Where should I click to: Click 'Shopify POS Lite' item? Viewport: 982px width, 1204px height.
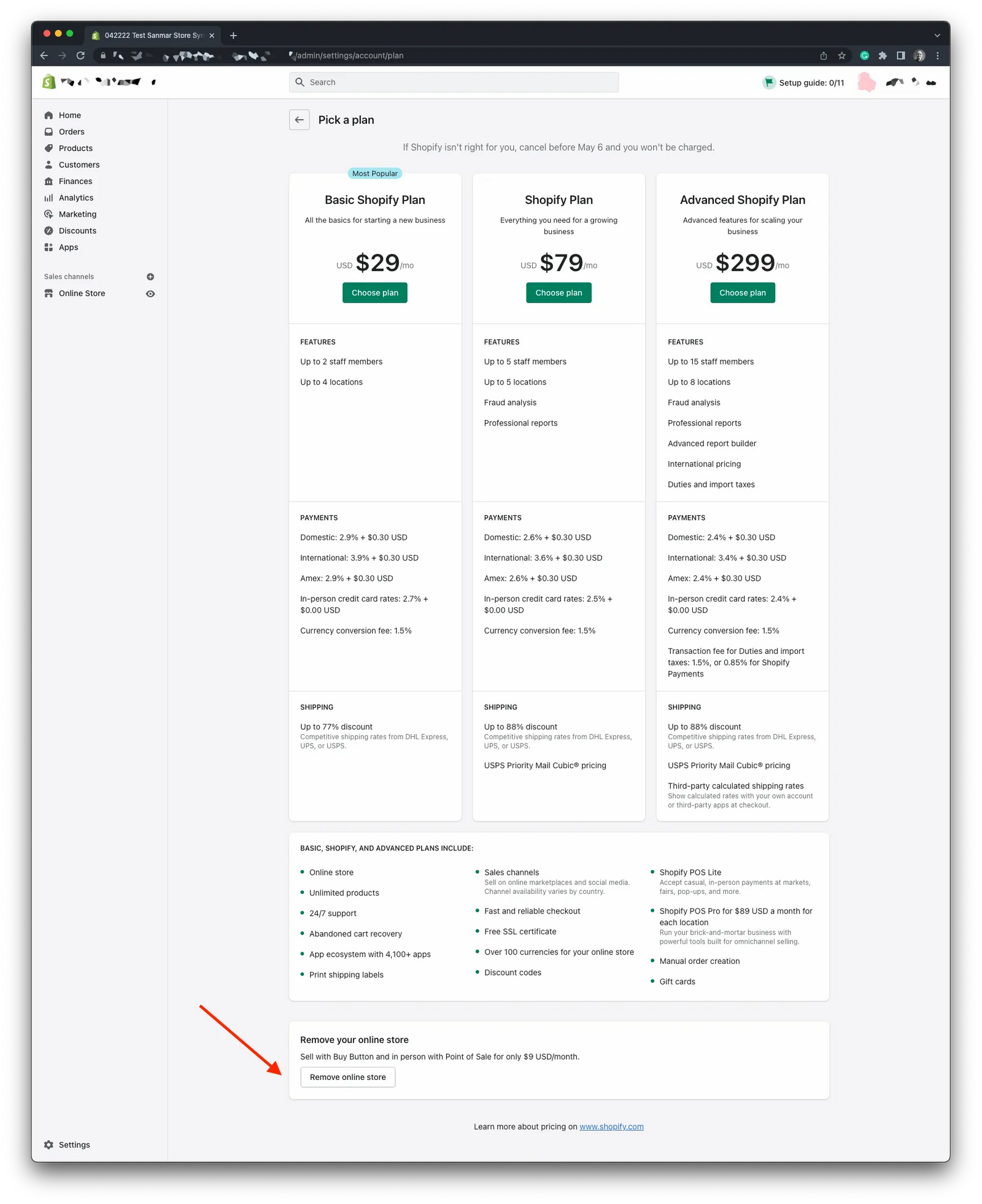(x=690, y=872)
